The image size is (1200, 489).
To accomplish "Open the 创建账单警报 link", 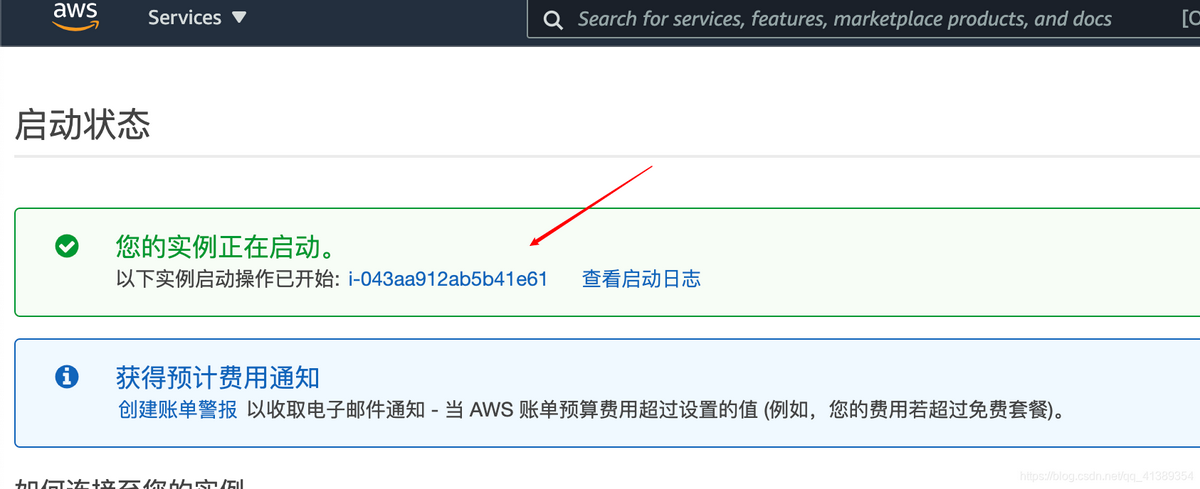I will 177,409.
